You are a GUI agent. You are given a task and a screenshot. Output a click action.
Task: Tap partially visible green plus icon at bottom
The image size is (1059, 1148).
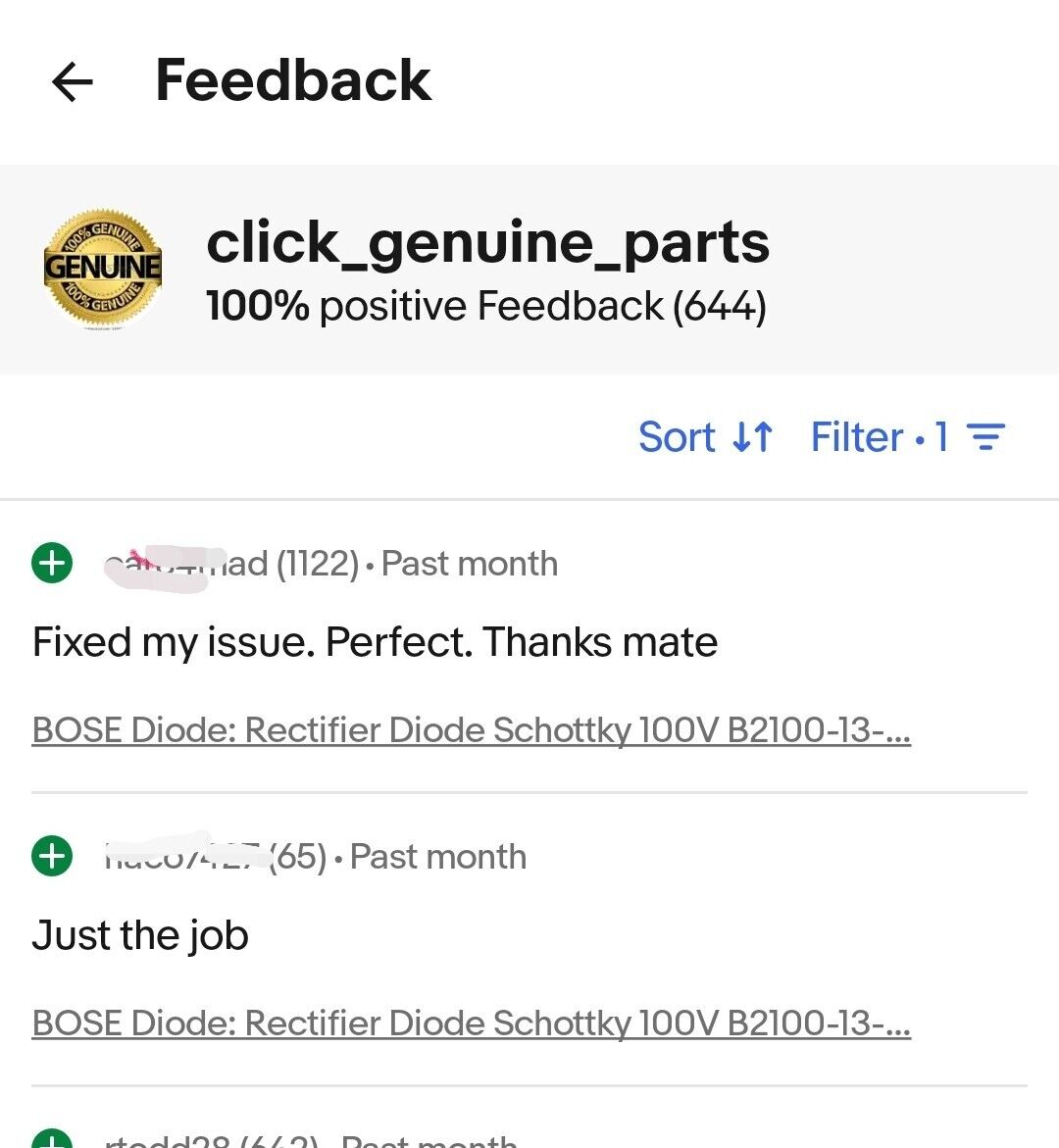coord(52,1138)
